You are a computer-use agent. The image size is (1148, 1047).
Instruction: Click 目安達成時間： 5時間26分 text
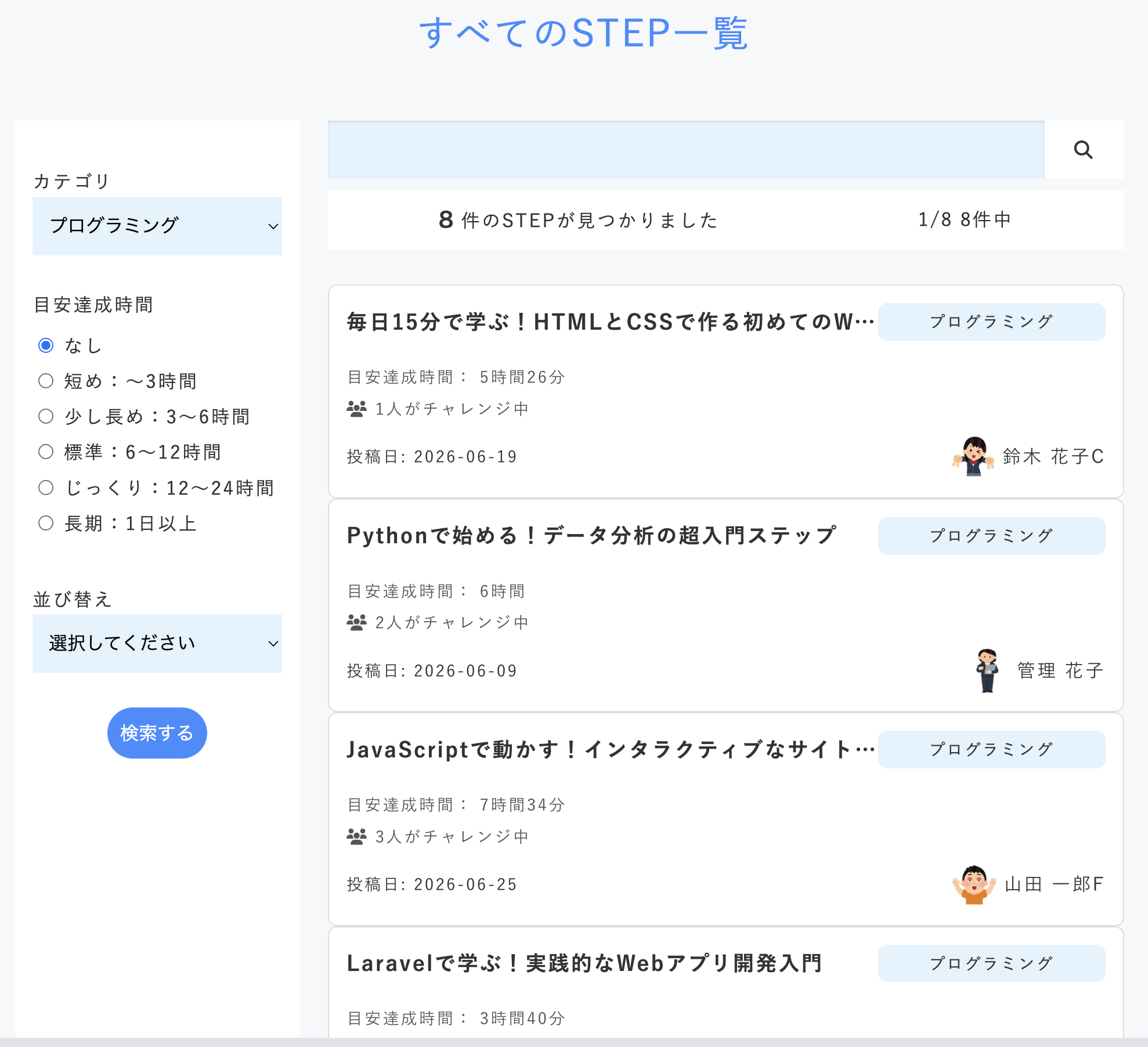click(x=456, y=377)
